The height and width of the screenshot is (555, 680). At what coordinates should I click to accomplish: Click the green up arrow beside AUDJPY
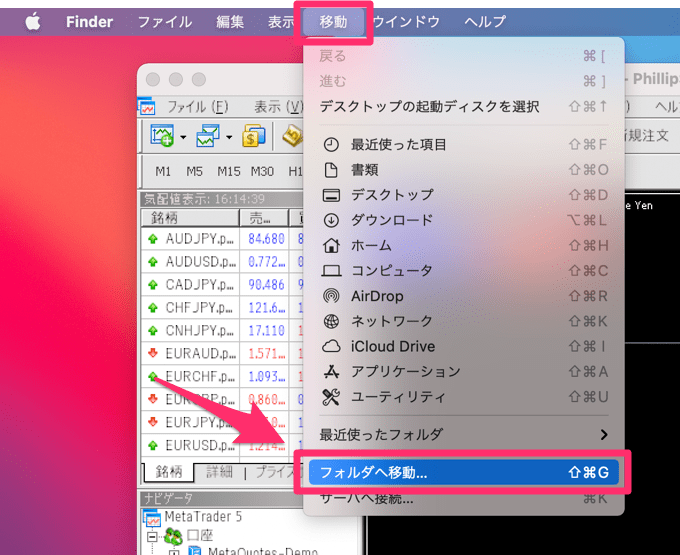click(x=153, y=239)
